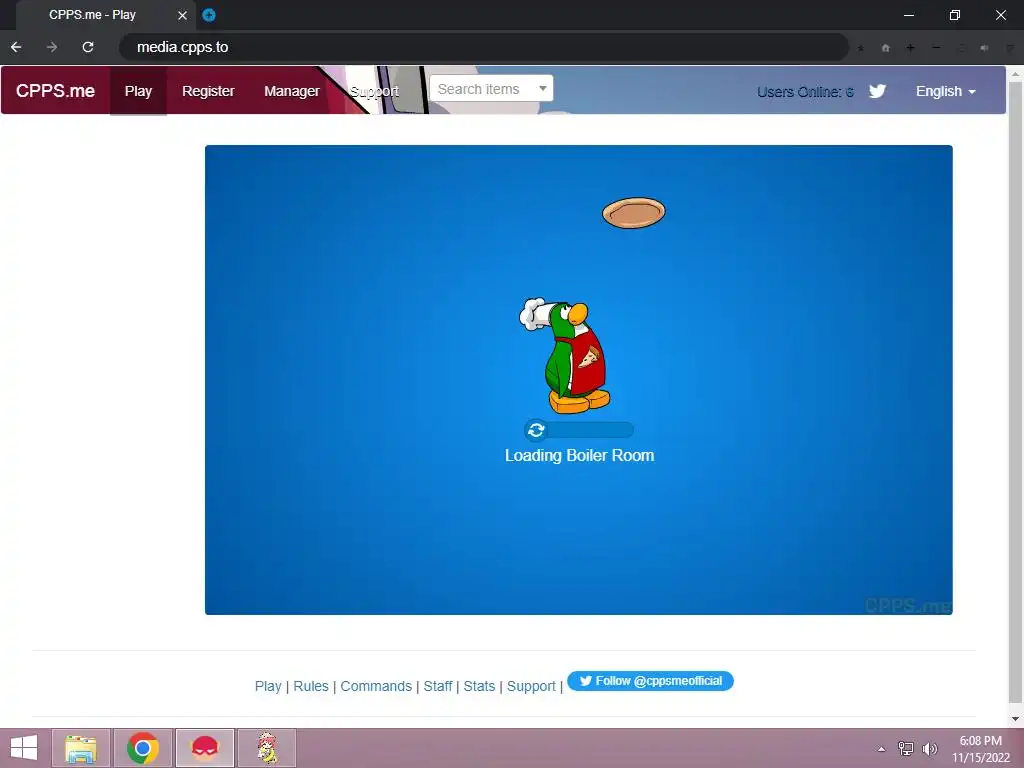The width and height of the screenshot is (1024, 768).
Task: Open the Stats link in the footer
Action: point(479,686)
